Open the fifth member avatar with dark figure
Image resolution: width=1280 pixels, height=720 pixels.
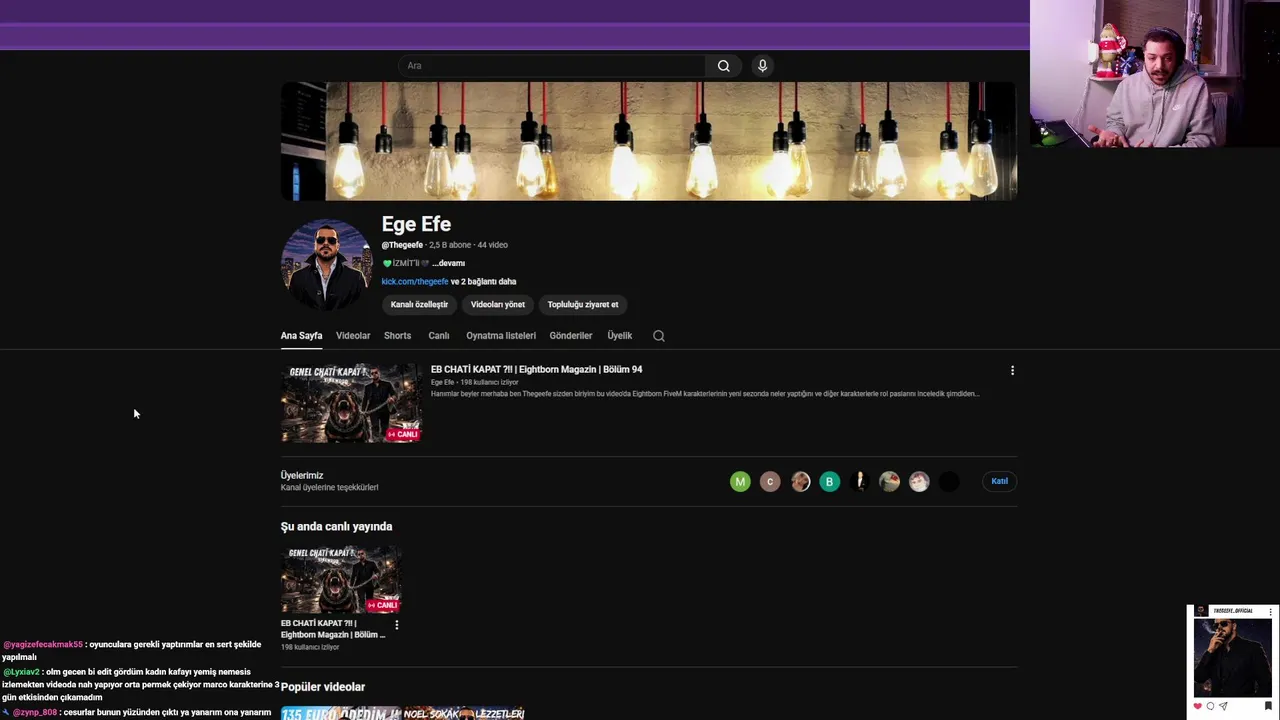[859, 482]
